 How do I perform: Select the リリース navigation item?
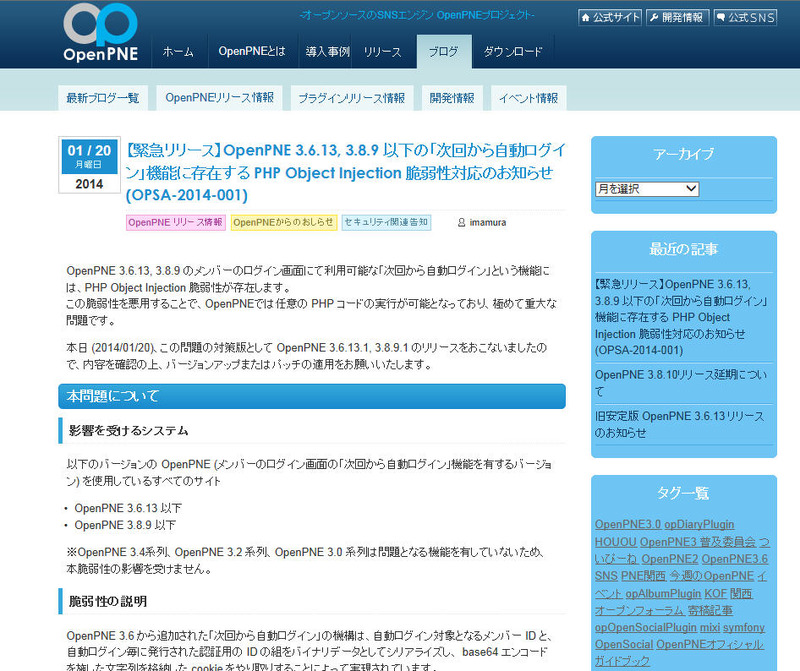pos(382,51)
